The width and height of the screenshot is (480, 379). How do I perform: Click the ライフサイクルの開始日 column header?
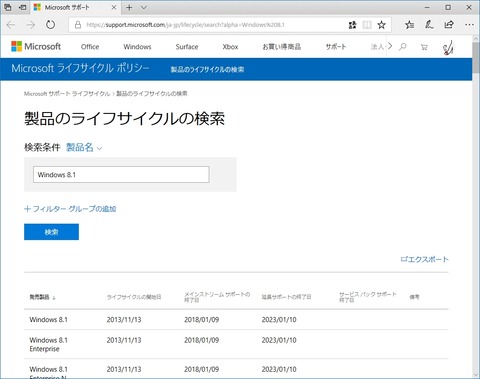pyautogui.click(x=134, y=297)
